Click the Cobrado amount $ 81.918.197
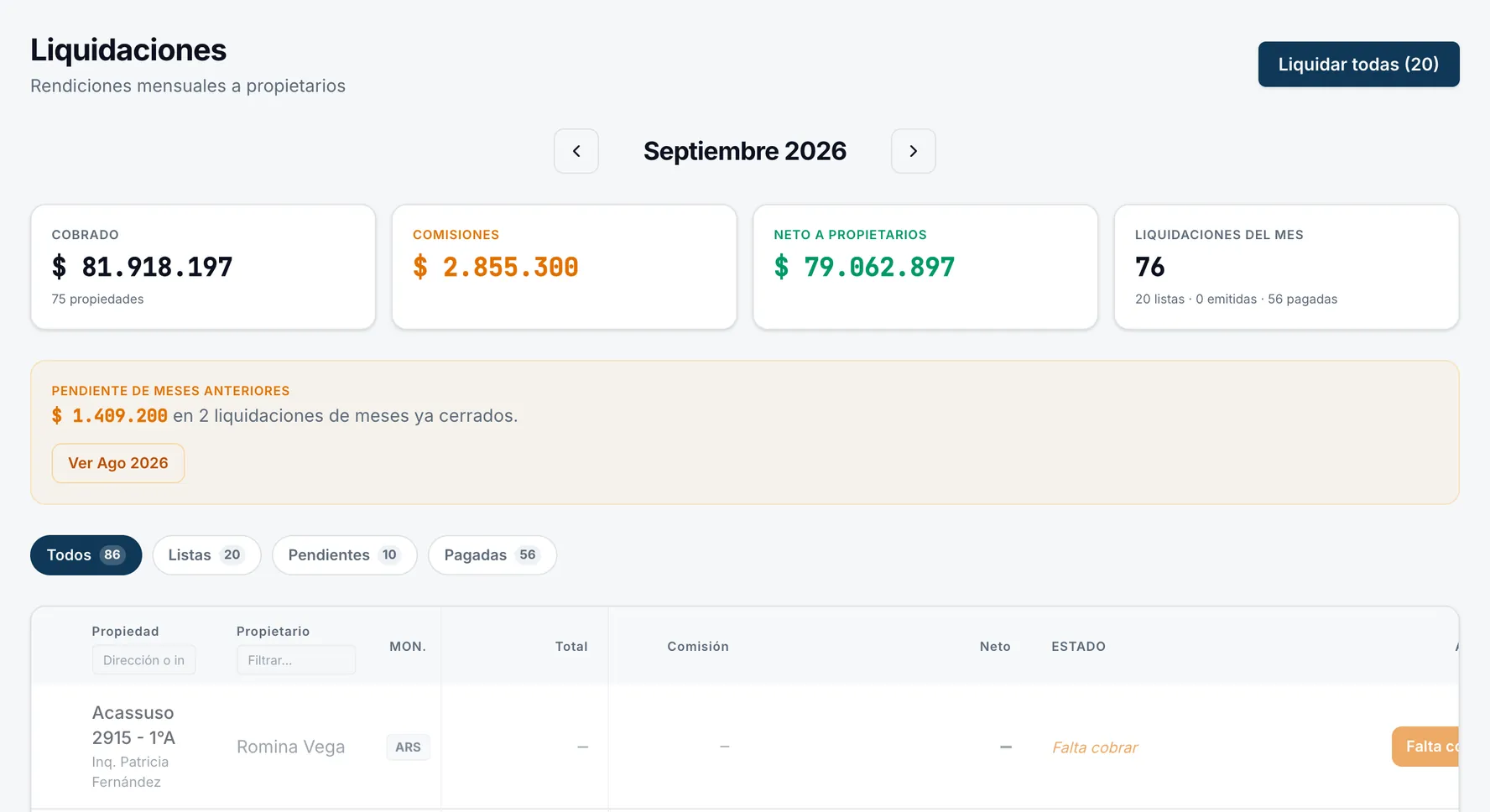 [x=143, y=267]
